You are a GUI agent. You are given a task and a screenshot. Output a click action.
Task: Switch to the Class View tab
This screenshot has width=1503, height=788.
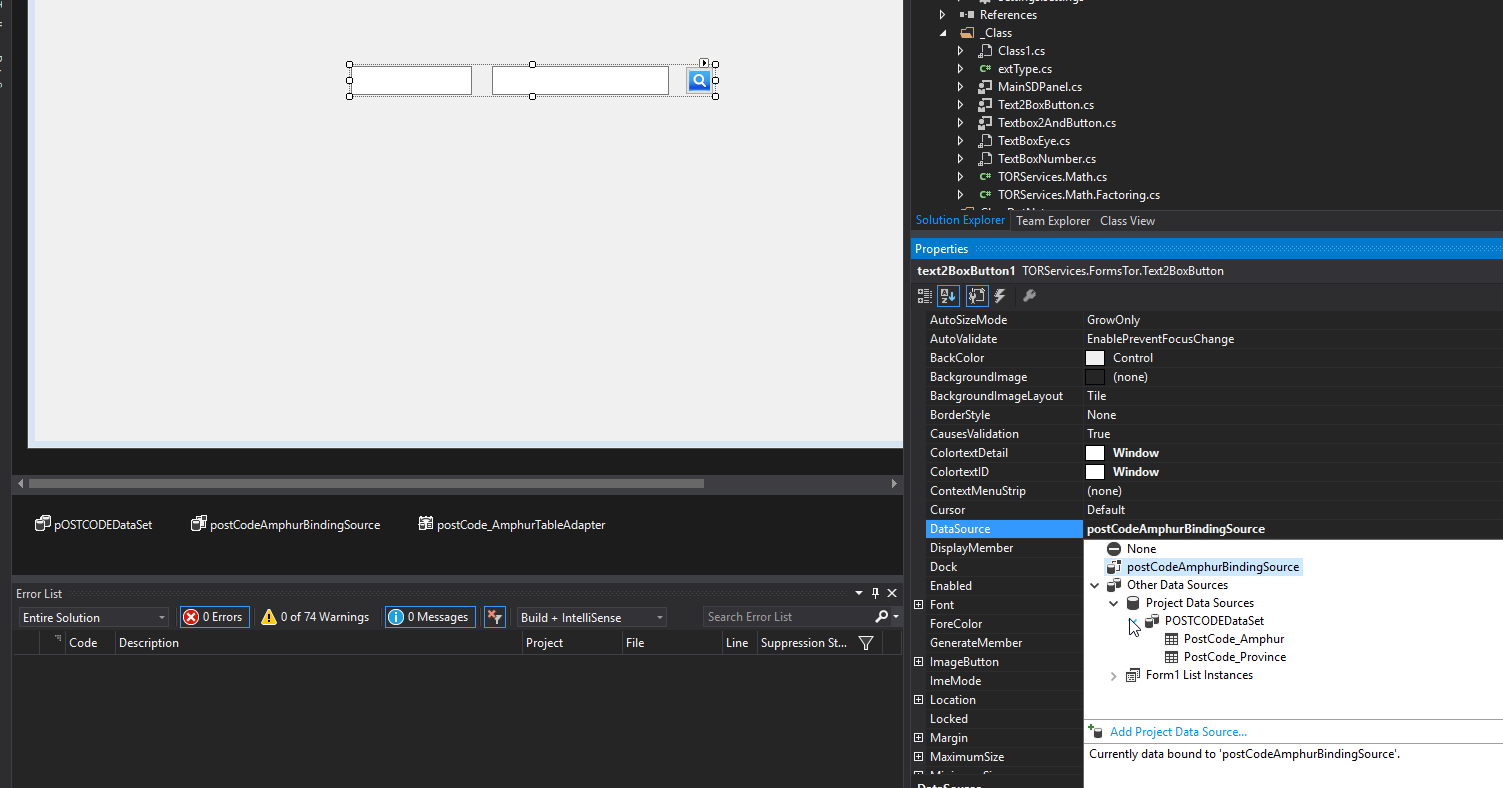click(1127, 221)
